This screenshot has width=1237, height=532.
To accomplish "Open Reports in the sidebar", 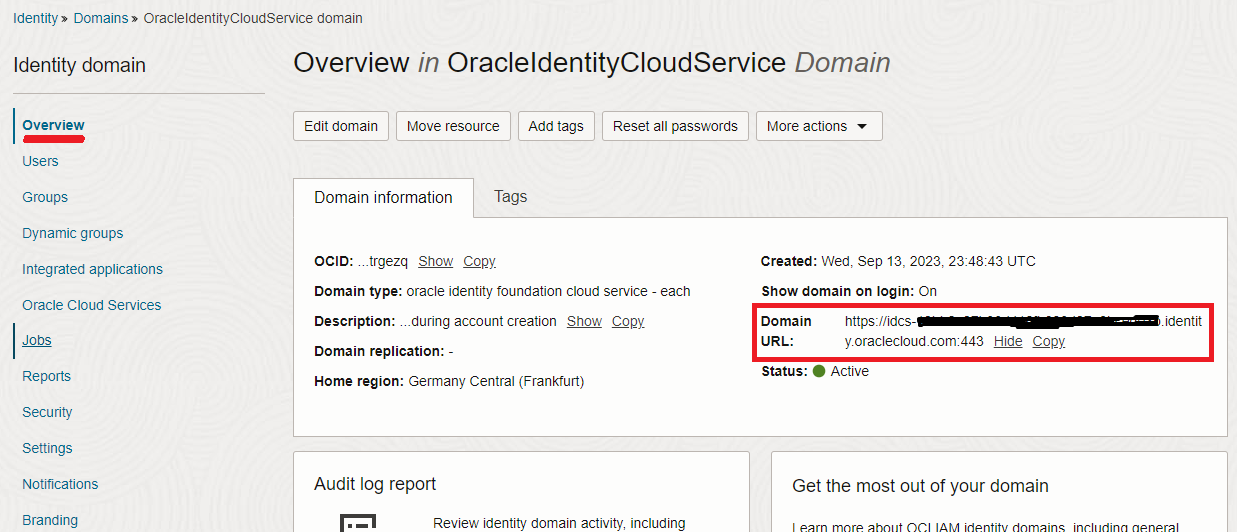I will coord(46,376).
